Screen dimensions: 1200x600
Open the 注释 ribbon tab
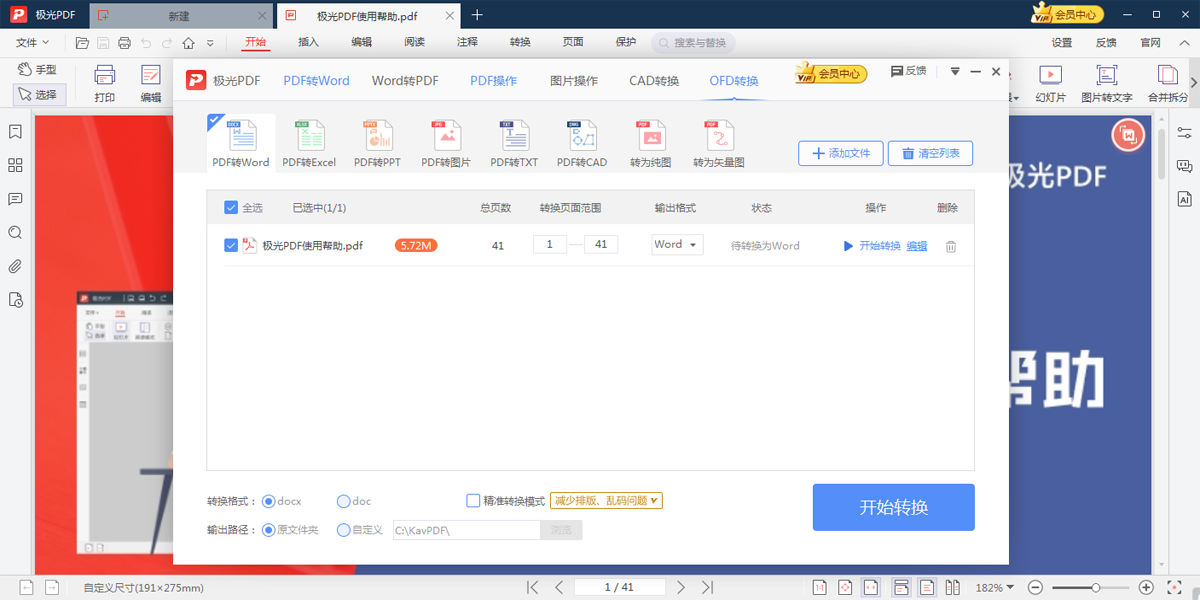(x=467, y=42)
